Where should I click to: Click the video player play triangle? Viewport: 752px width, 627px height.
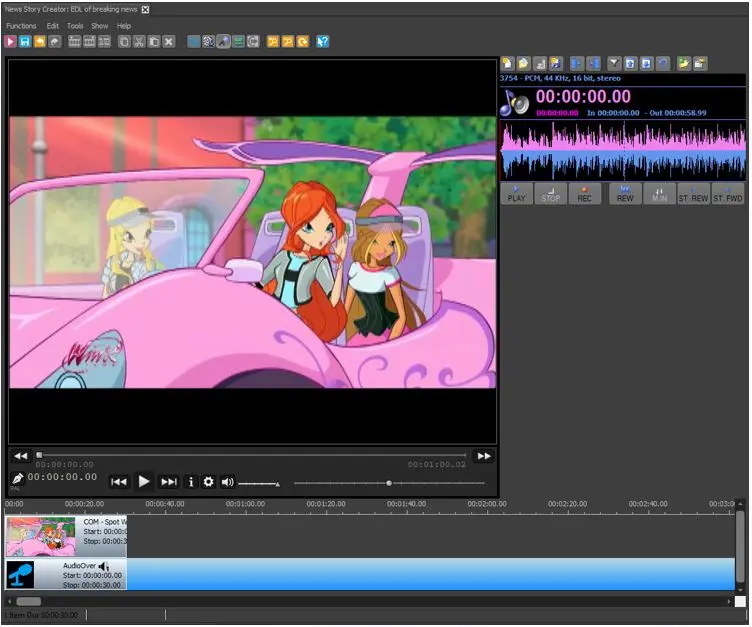click(144, 482)
